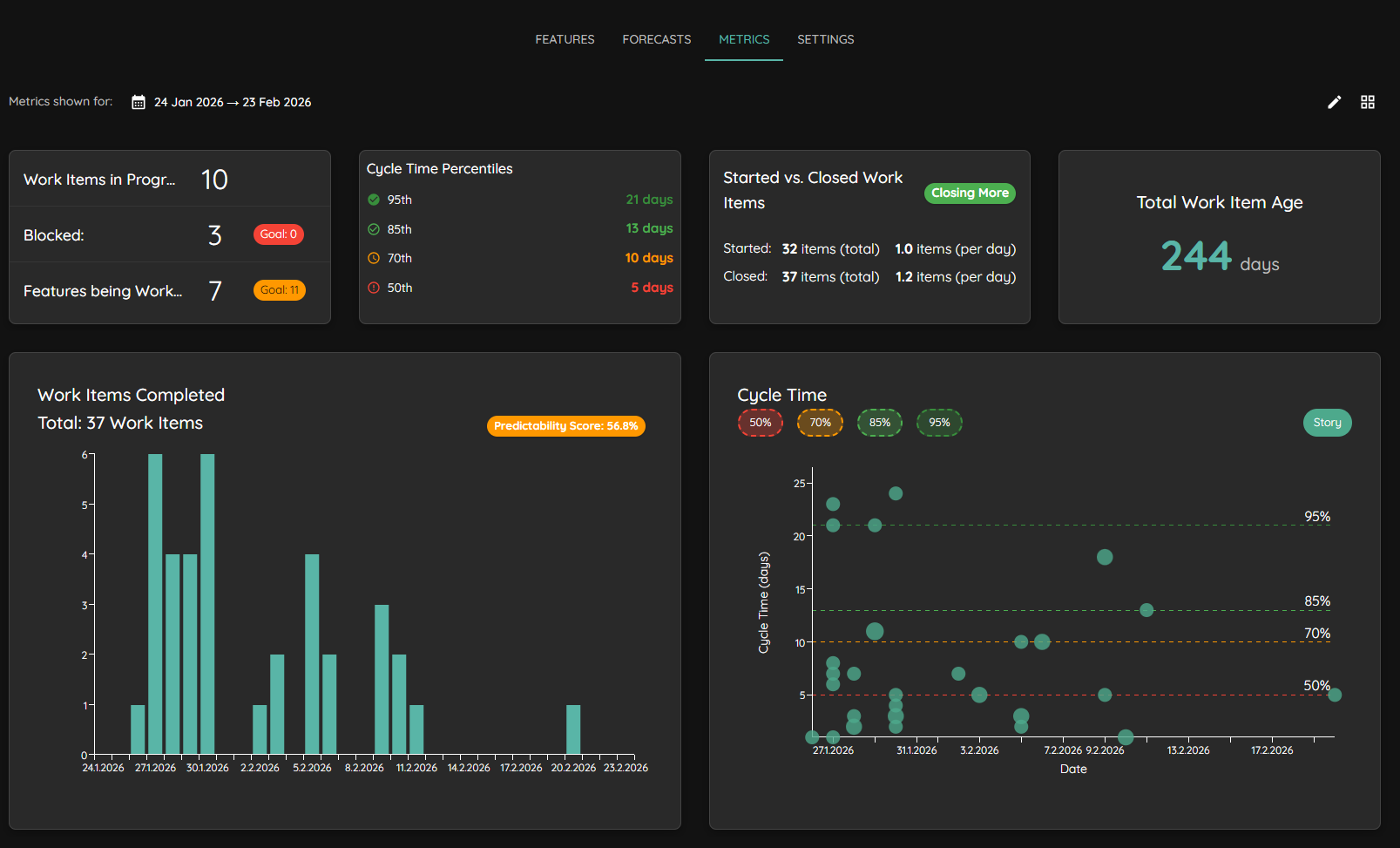Click the 85th percentile check icon
The image size is (1400, 848).
[374, 229]
